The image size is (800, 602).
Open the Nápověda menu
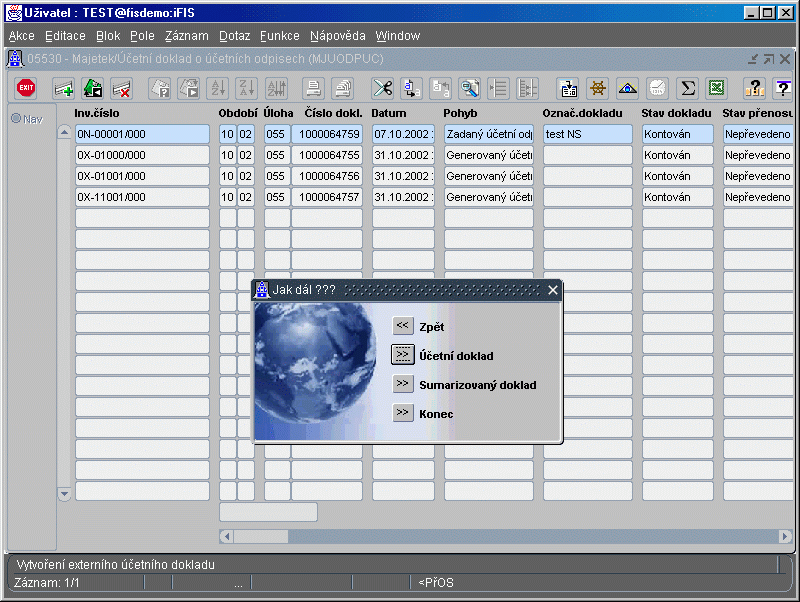(x=336, y=35)
